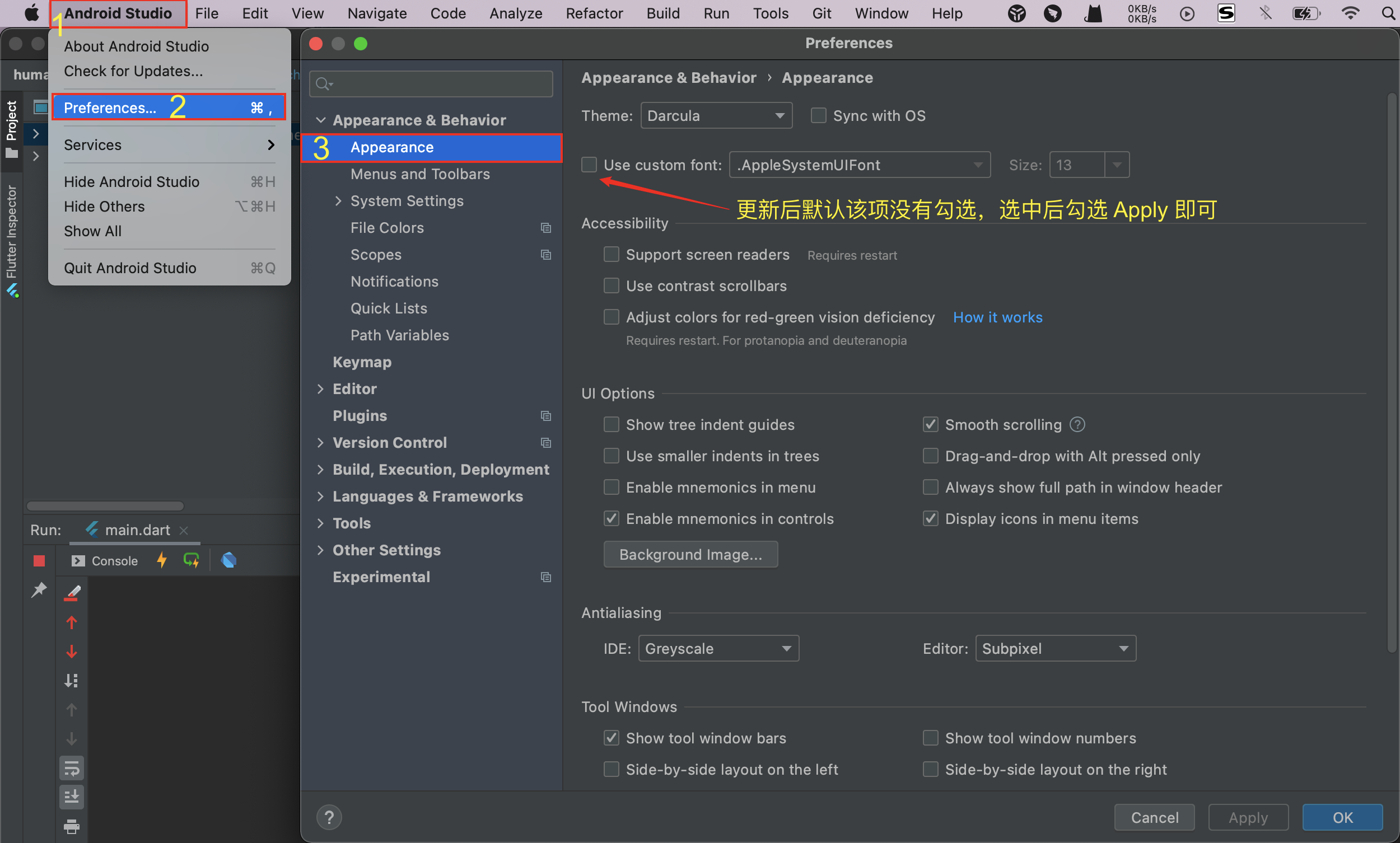This screenshot has width=1400, height=843.
Task: Open Dart DevTools icon in Run panel
Action: coord(228,561)
